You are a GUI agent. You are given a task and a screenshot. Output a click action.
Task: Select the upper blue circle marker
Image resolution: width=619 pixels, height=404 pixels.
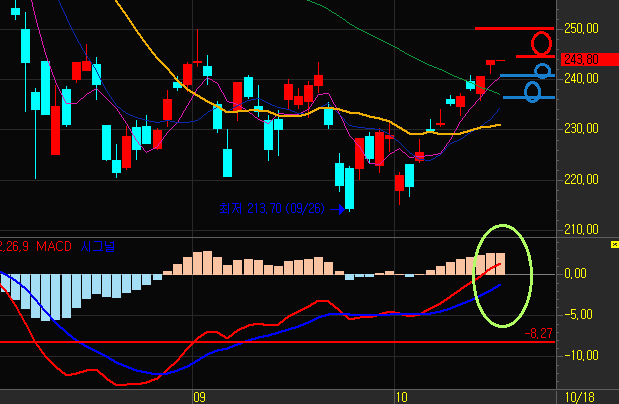542,71
